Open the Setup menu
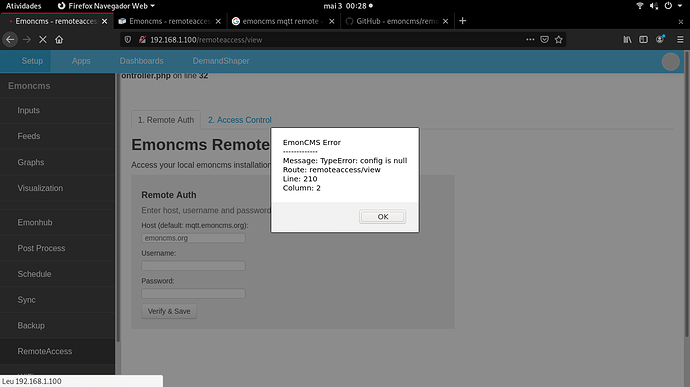690x387 pixels. tap(32, 61)
